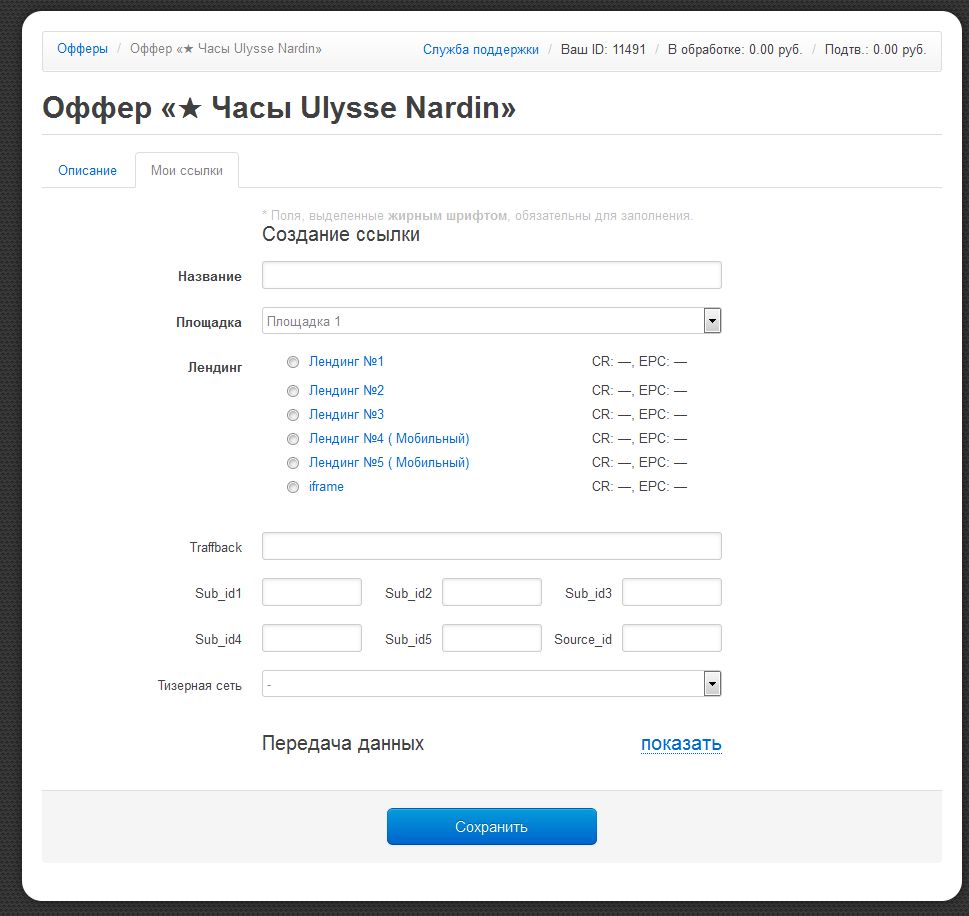This screenshot has width=969, height=916.
Task: Open the Площадка dropdown
Action: pos(491,321)
